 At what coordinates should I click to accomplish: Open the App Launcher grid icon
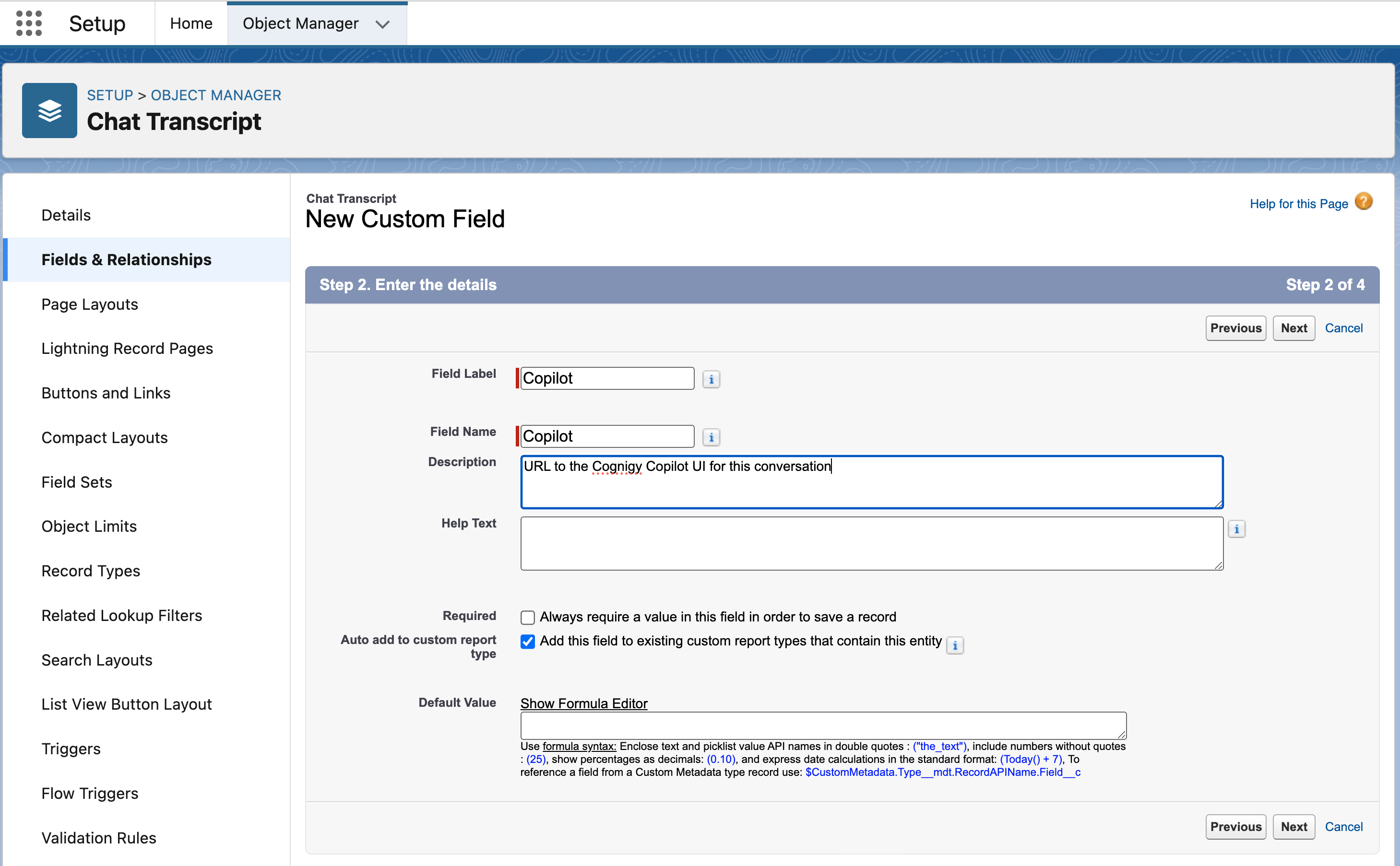coord(29,23)
